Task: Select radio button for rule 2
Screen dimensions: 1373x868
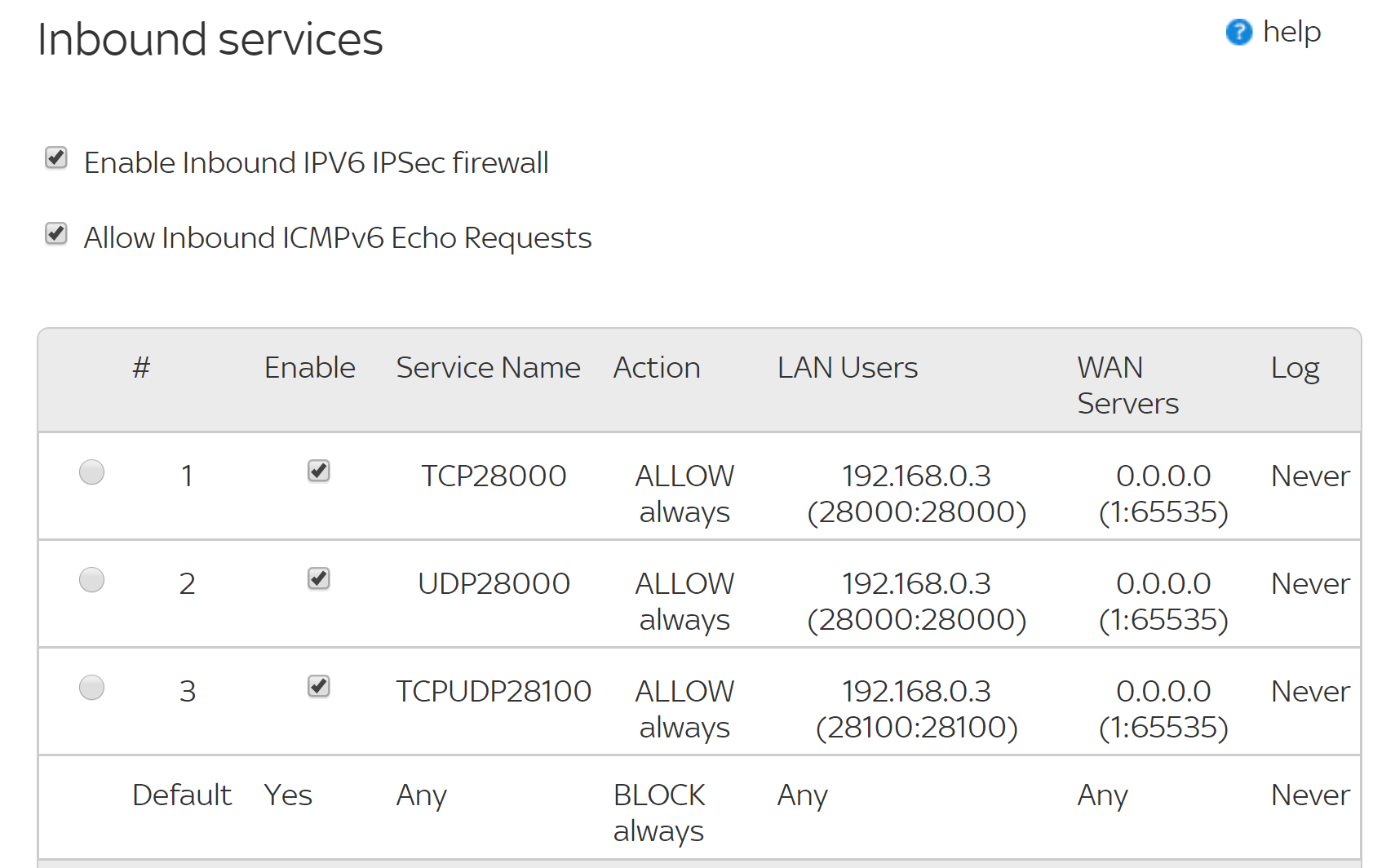Action: click(91, 580)
